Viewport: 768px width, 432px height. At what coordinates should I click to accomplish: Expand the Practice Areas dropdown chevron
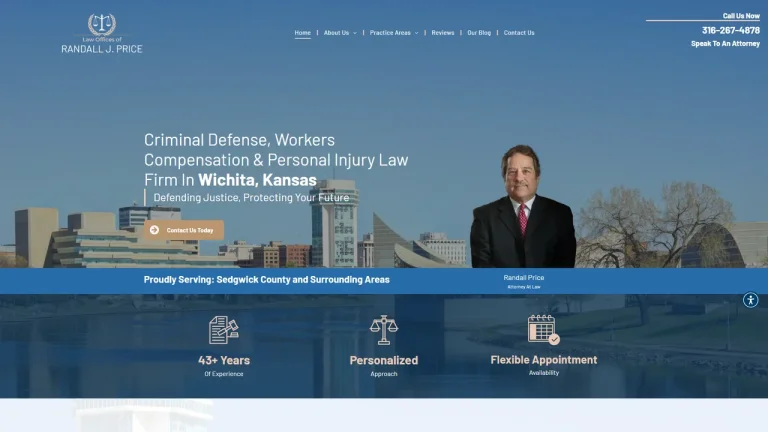[416, 33]
